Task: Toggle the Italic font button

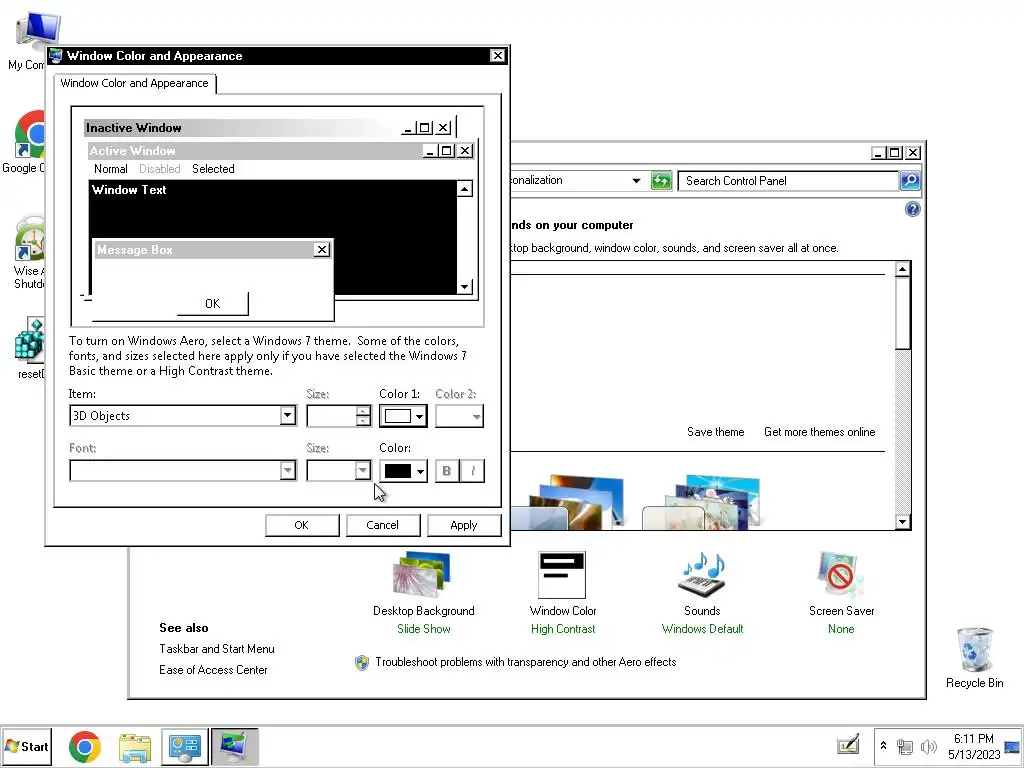Action: tap(473, 470)
